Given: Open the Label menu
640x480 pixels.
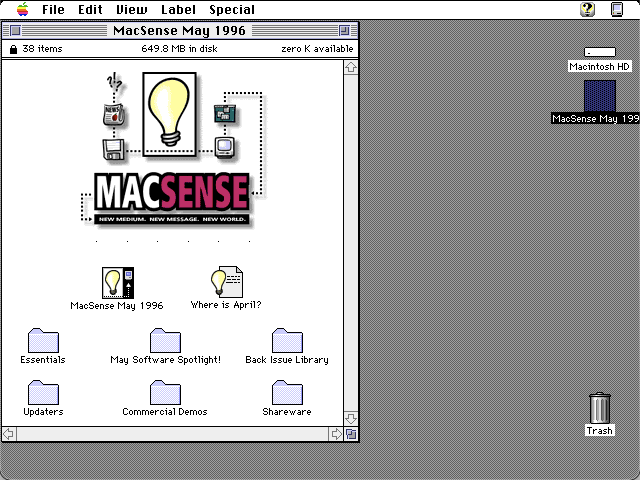Looking at the screenshot, I should pos(178,9).
